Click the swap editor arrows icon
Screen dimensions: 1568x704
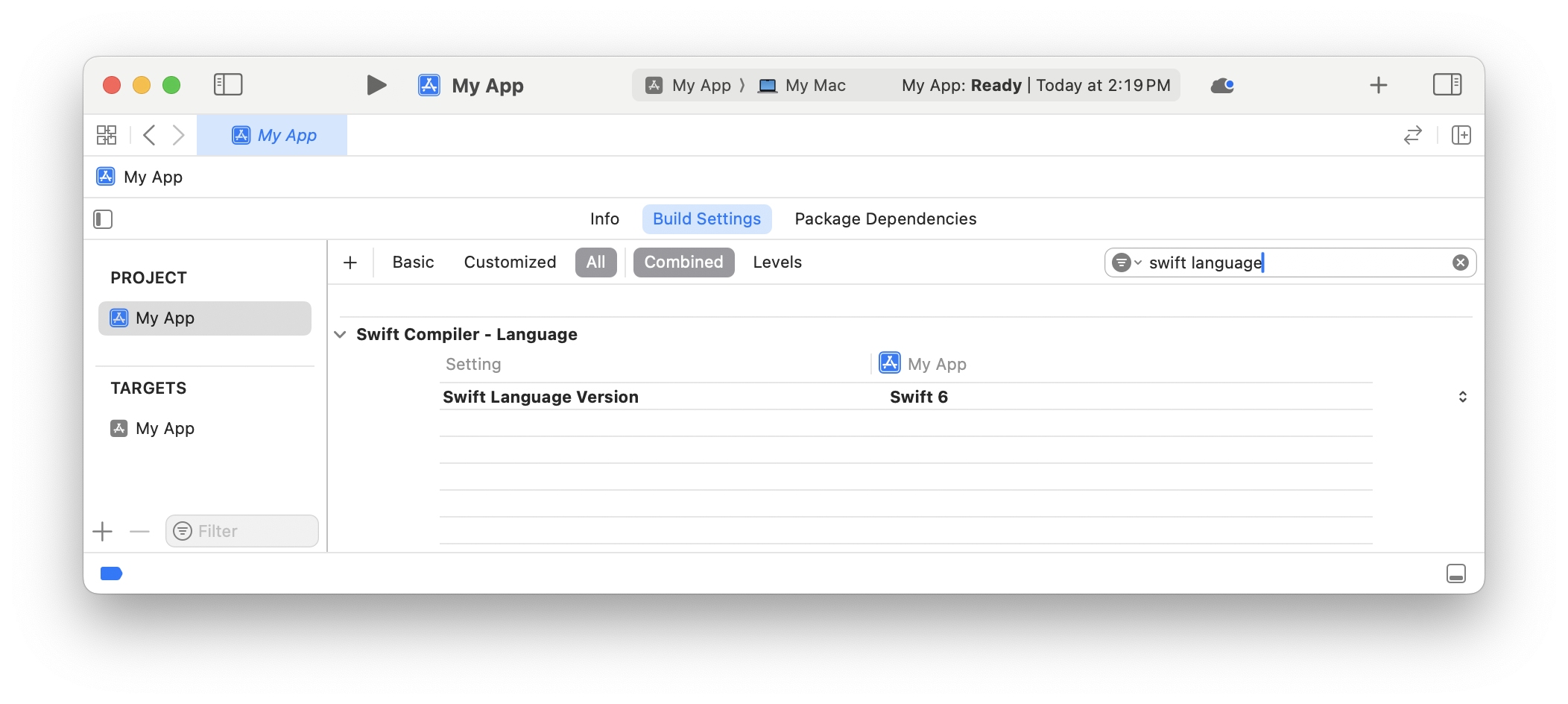tap(1412, 135)
